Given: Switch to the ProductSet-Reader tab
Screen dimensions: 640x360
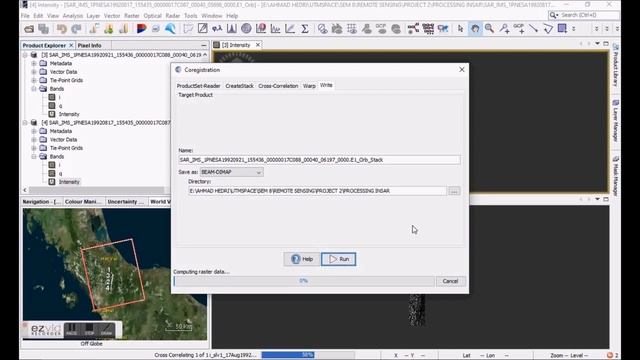Looking at the screenshot, I should (x=198, y=86).
